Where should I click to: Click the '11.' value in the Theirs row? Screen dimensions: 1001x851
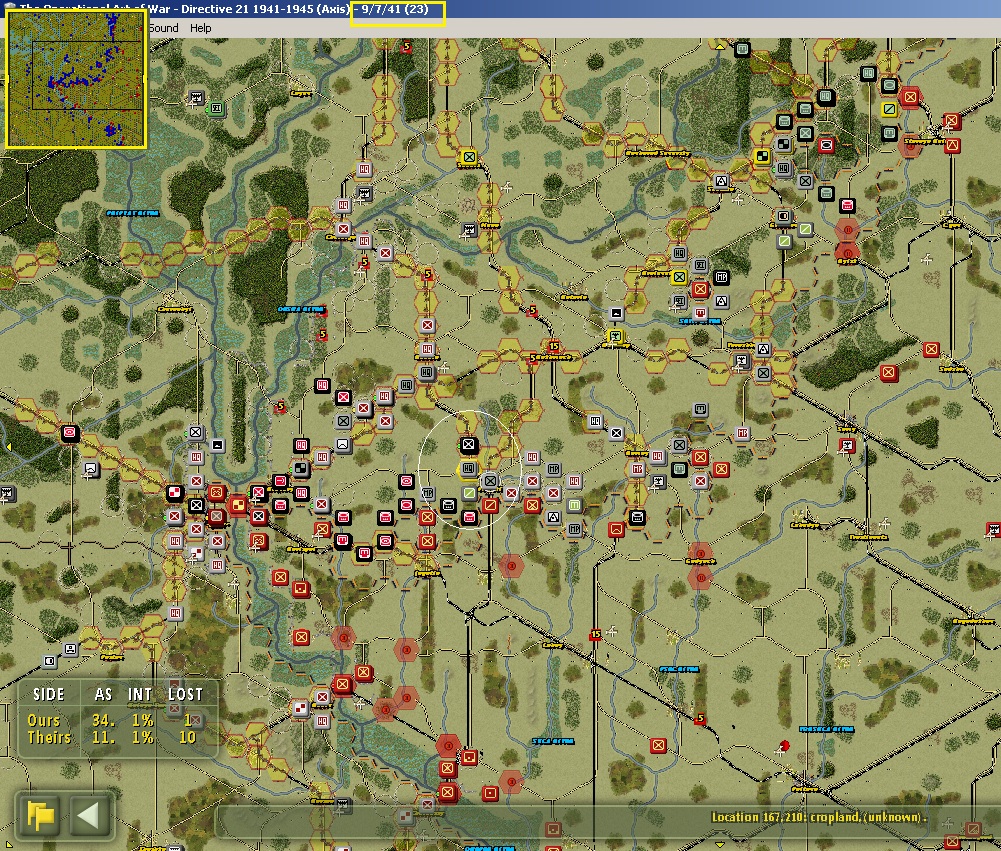point(103,737)
